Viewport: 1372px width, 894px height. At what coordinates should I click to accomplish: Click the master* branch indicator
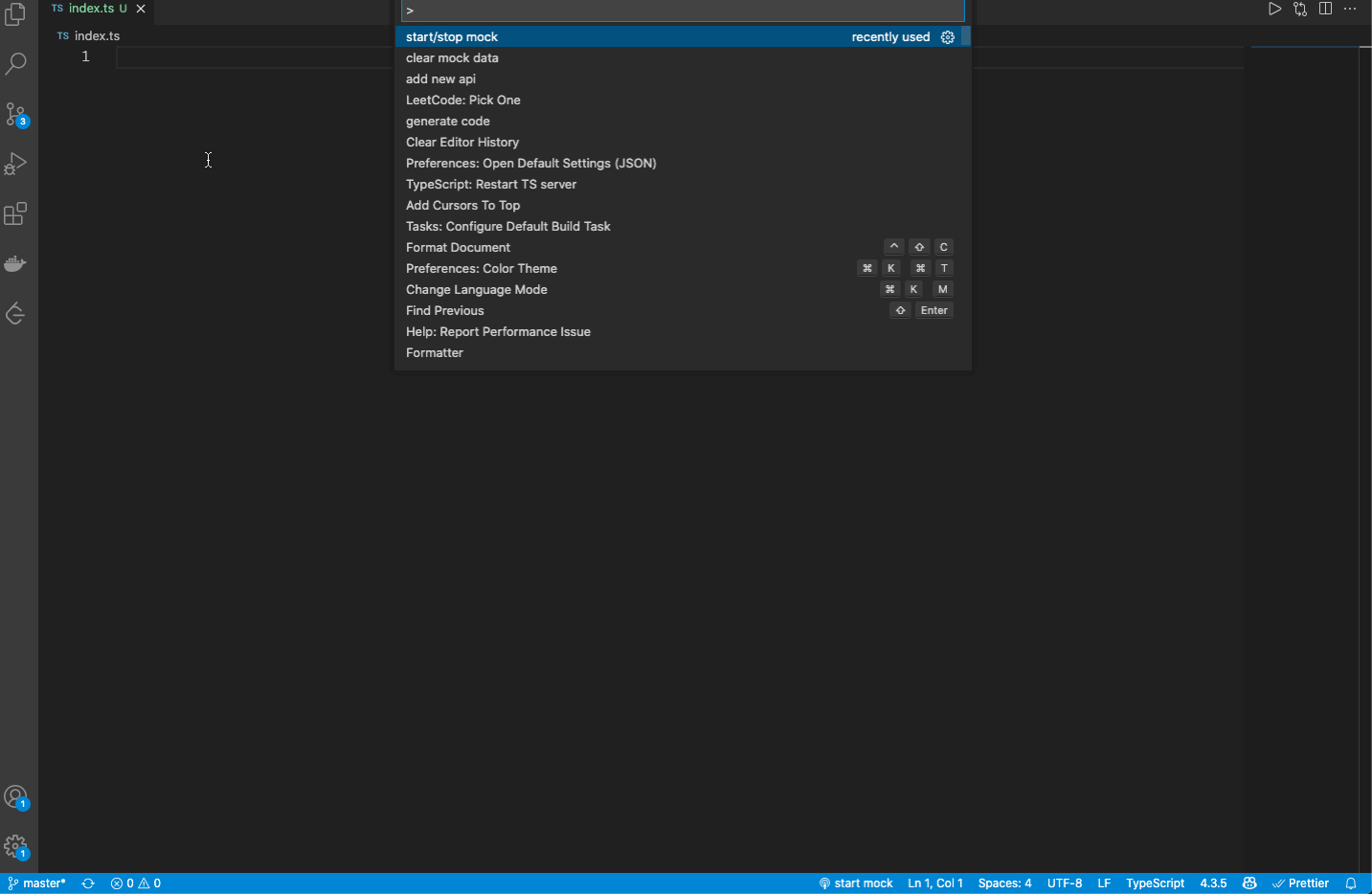click(37, 883)
